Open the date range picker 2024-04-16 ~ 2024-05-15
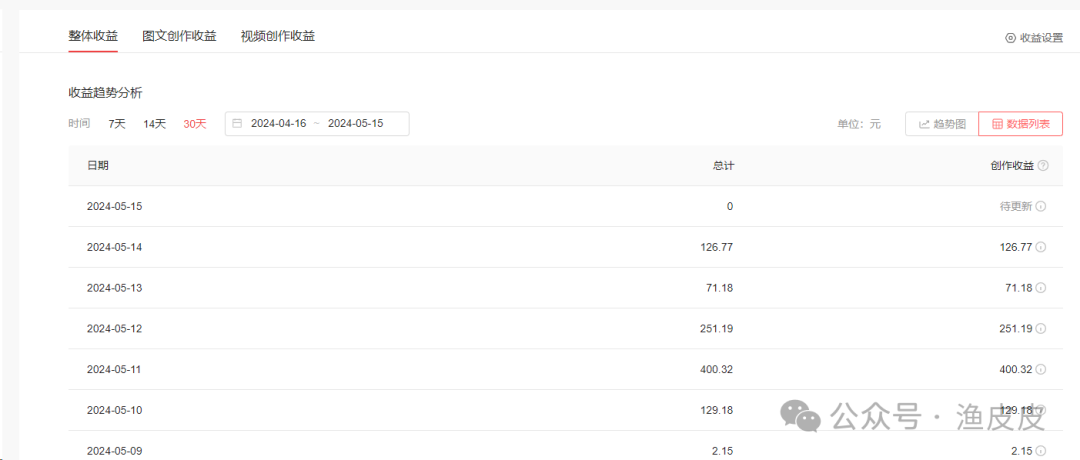 (x=317, y=124)
